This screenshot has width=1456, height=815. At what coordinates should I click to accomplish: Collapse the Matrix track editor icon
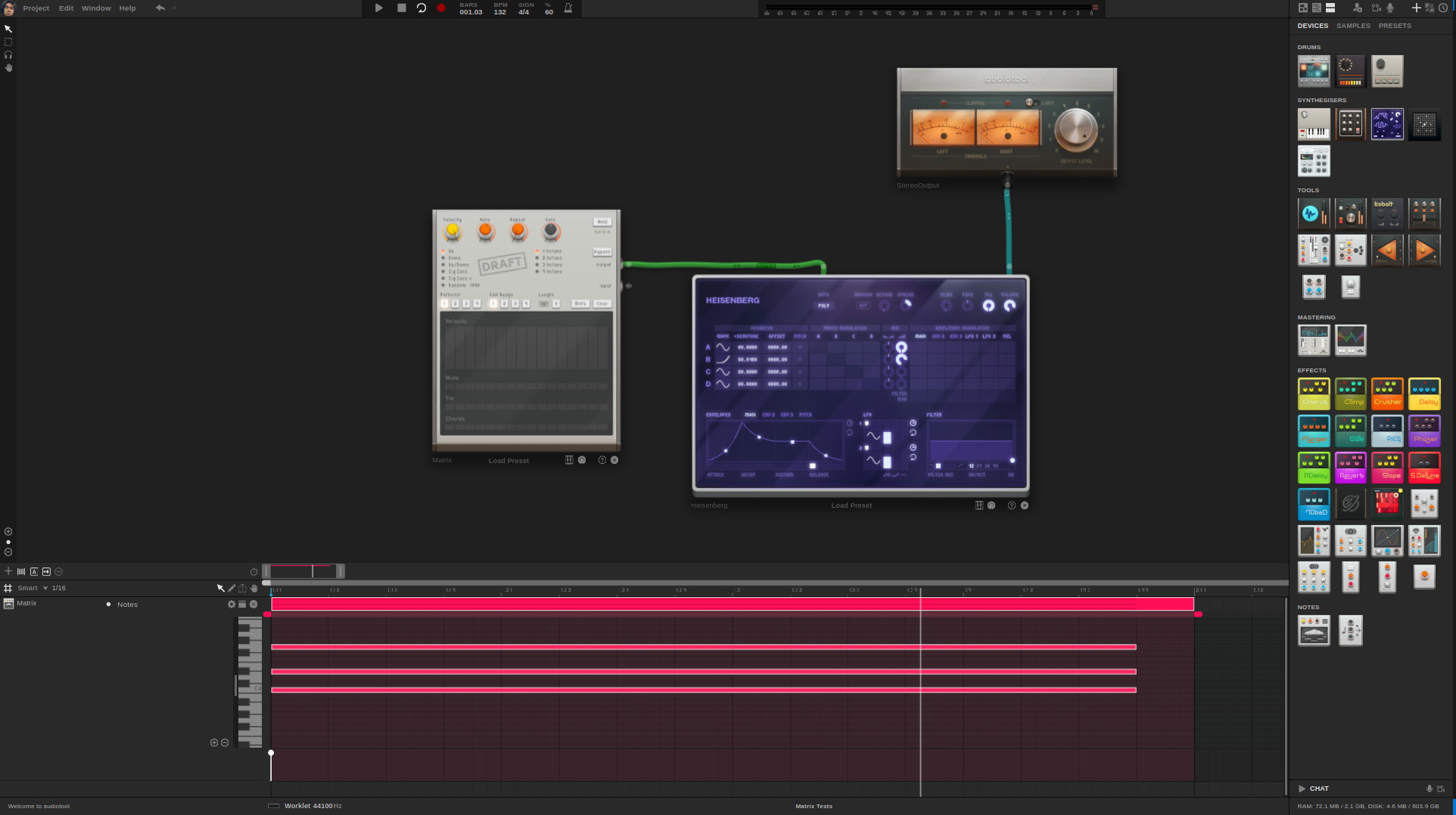click(242, 604)
